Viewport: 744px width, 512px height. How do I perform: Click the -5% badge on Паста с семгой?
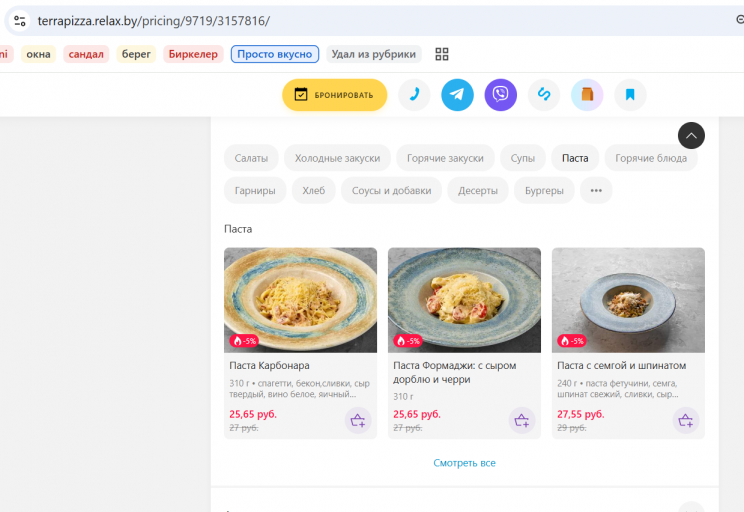pyautogui.click(x=572, y=341)
